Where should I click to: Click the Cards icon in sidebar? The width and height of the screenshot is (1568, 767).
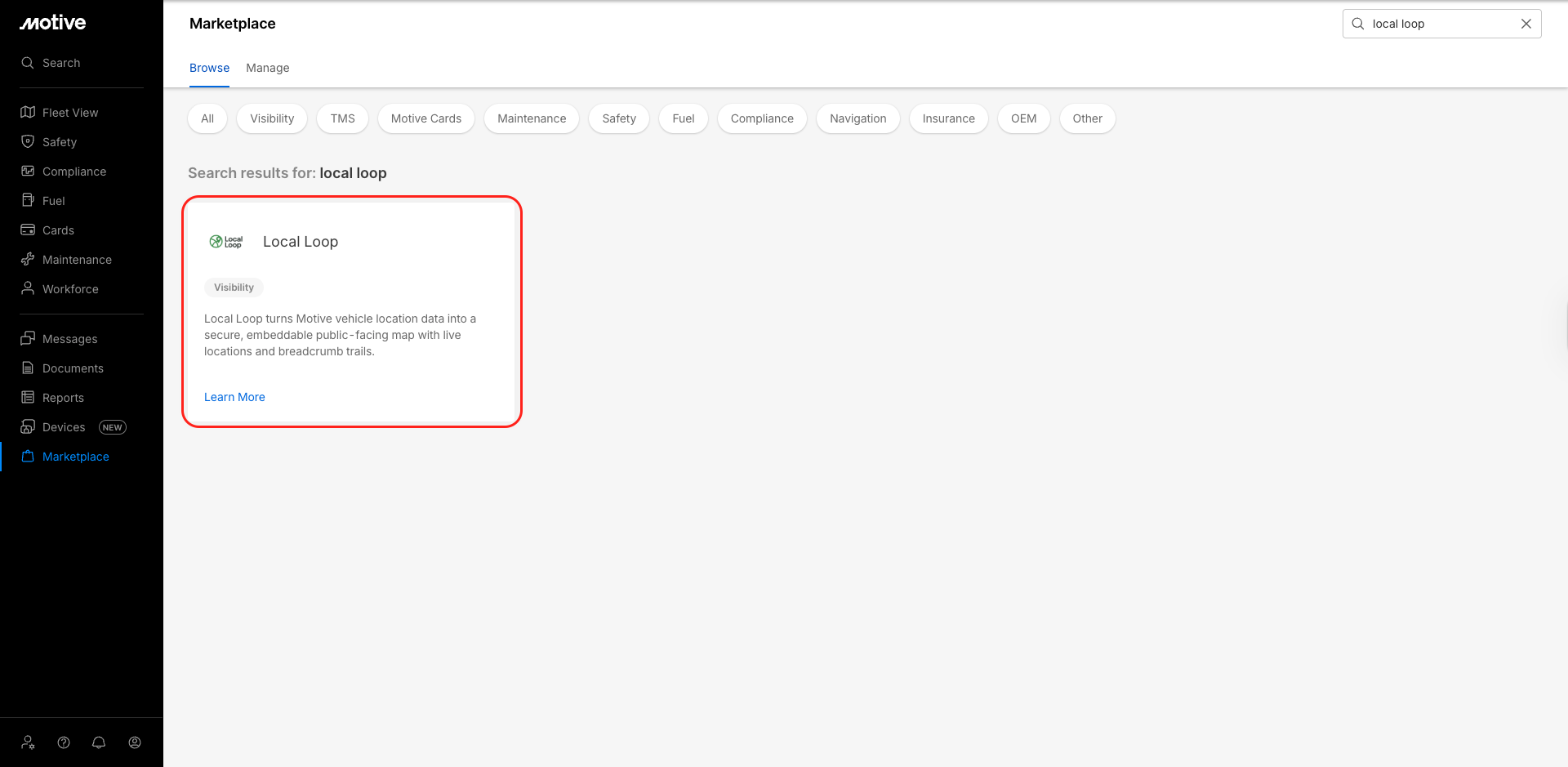coord(28,230)
